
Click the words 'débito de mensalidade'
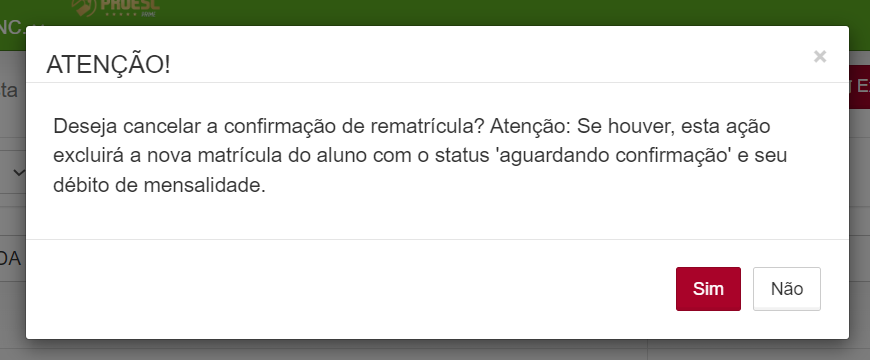pos(157,186)
